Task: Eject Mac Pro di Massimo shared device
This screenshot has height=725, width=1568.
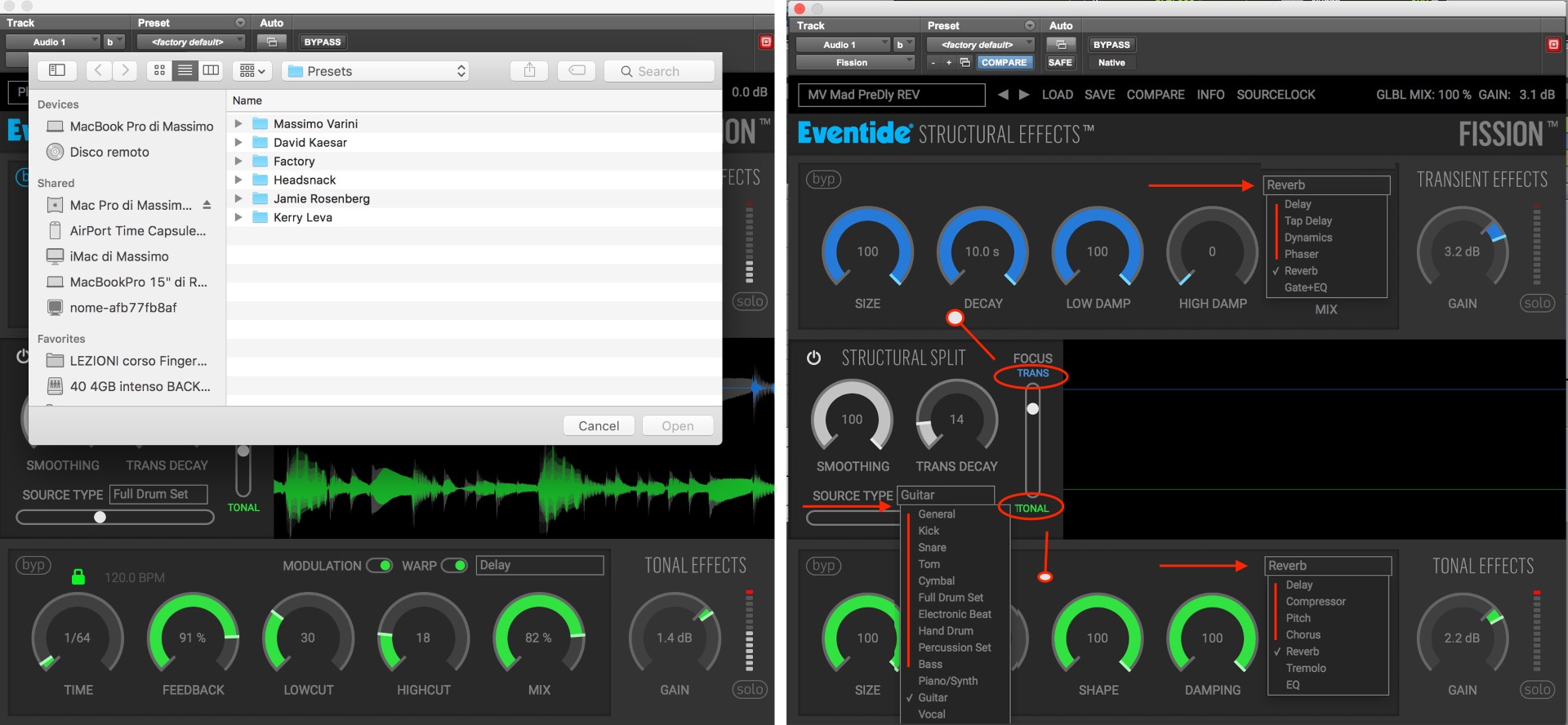Action: click(207, 205)
